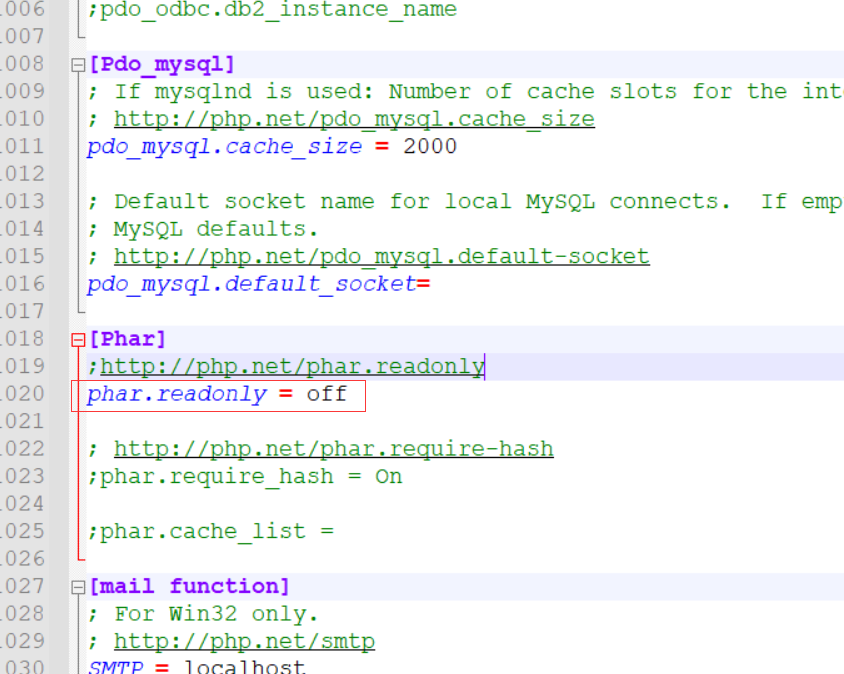Screen dimensions: 844x674
Task: Click line number 1020 in the margin
Action: pos(23,394)
